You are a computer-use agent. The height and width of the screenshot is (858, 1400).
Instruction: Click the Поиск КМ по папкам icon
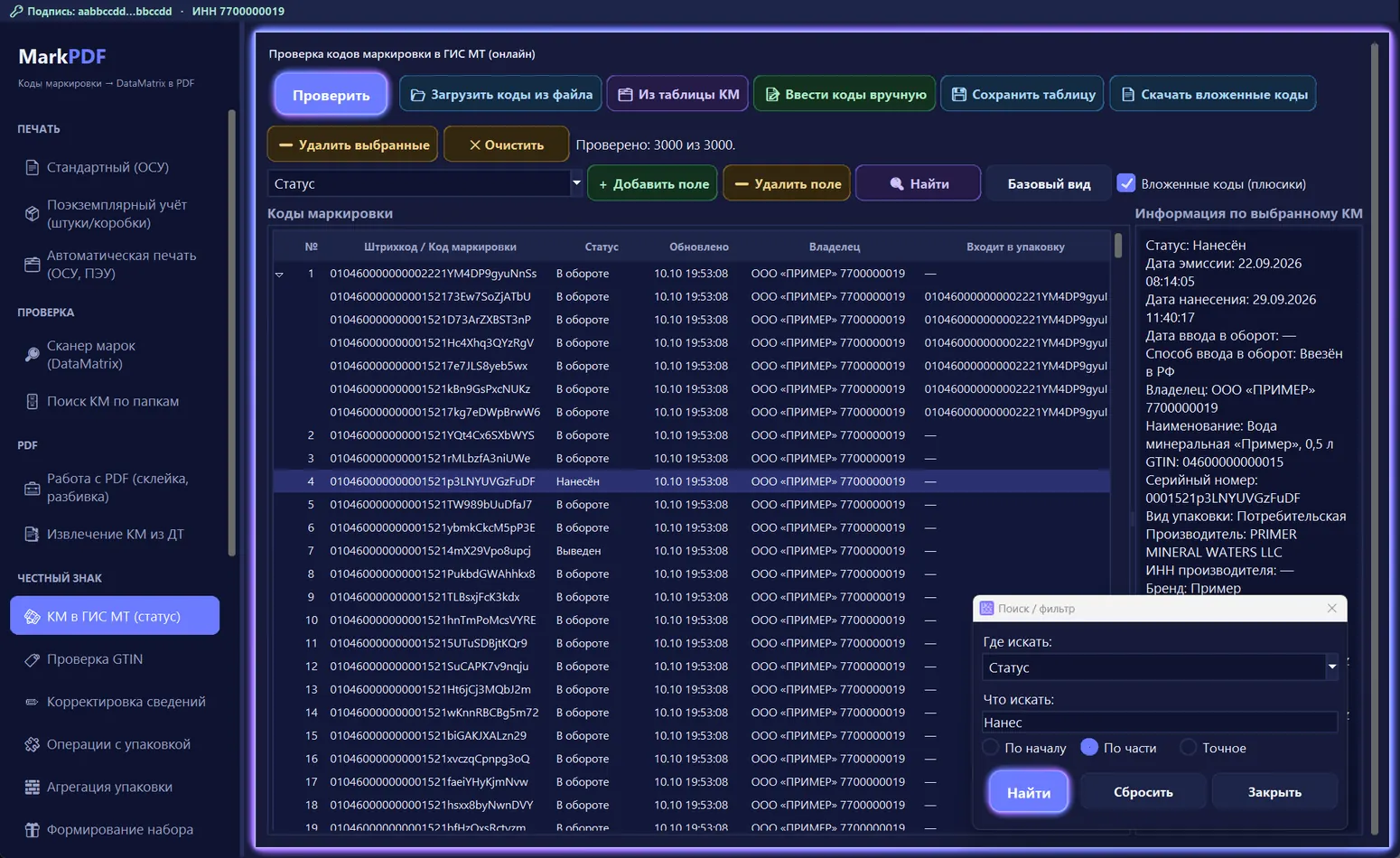pos(32,401)
